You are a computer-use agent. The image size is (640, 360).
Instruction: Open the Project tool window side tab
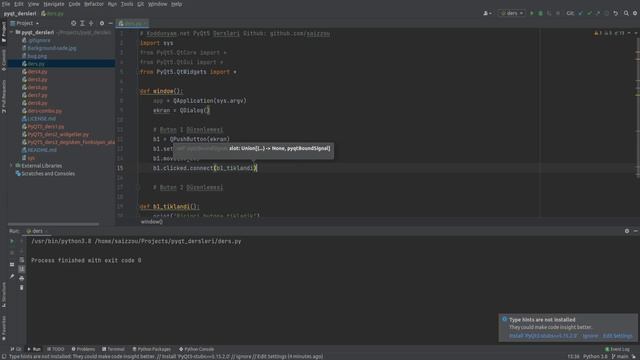4,31
